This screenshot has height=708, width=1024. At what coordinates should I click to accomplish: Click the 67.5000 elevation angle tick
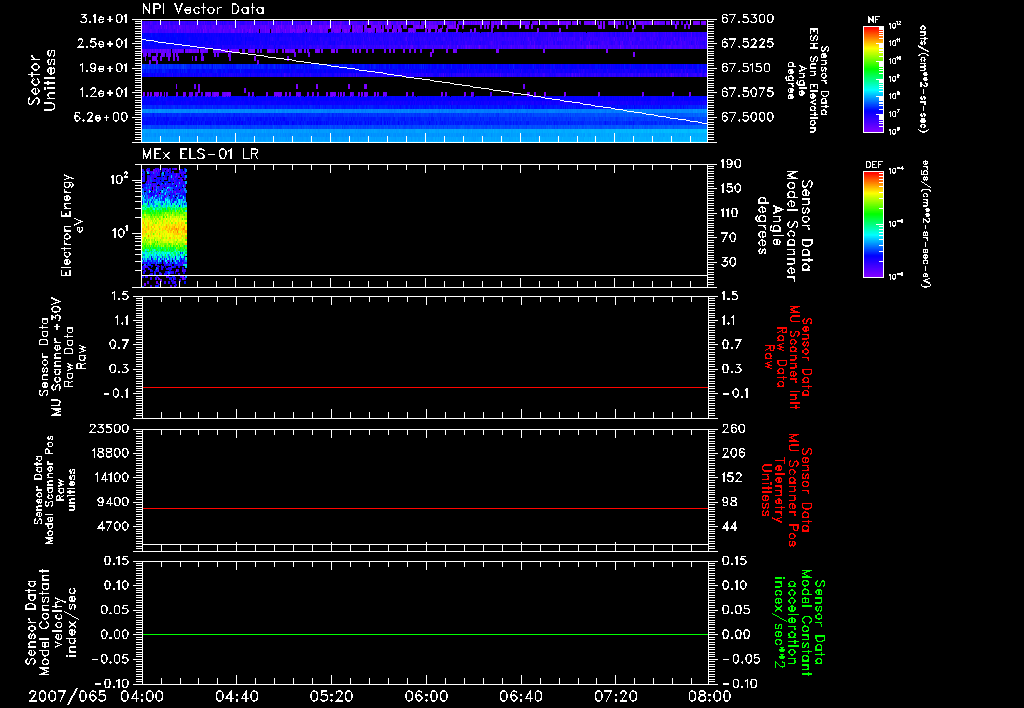(748, 117)
